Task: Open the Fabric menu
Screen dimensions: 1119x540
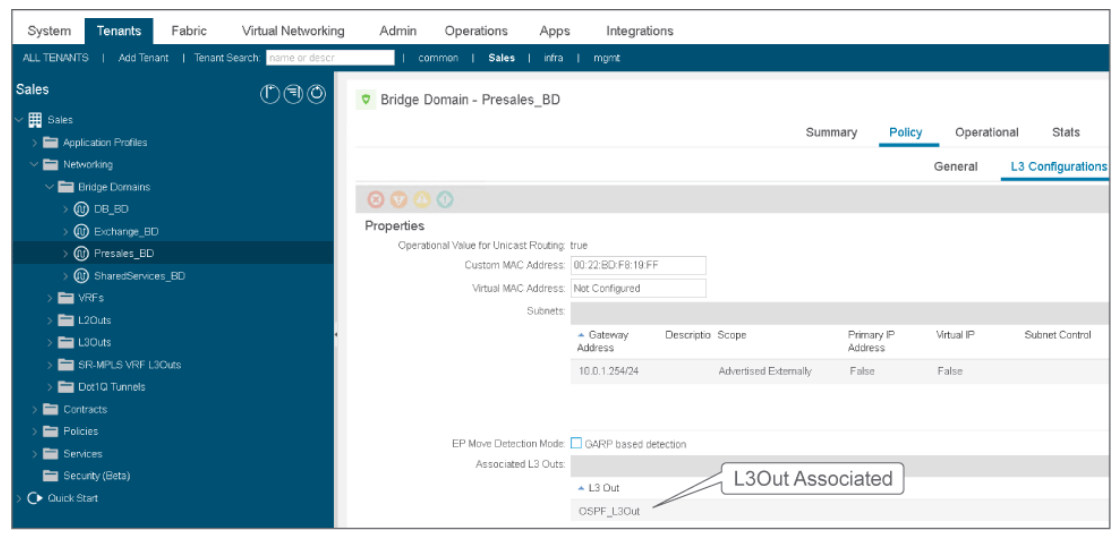Action: (189, 31)
